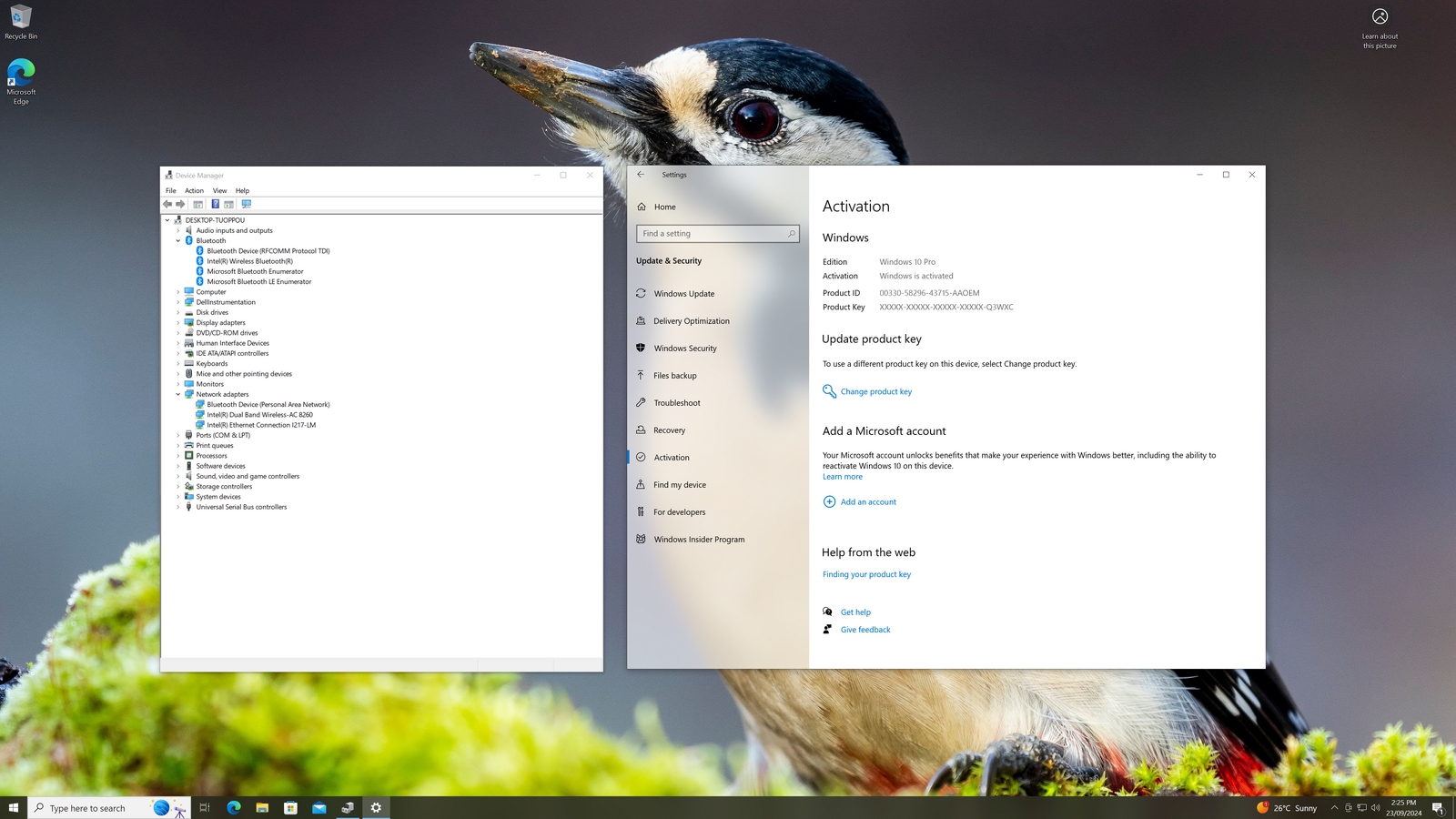Open Task View on taskbar
The image size is (1456, 819).
click(205, 808)
